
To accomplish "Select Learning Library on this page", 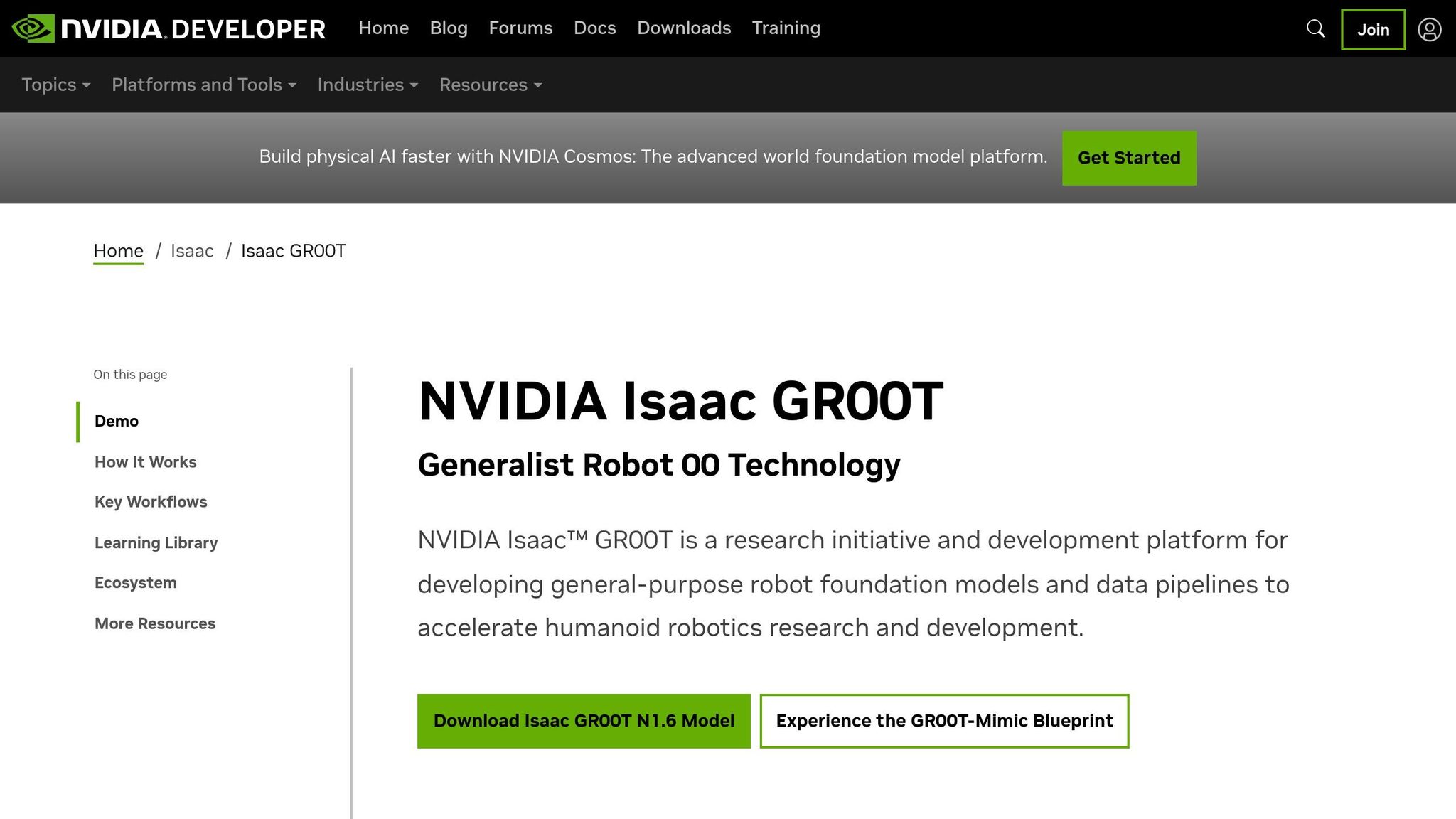I will coord(156,542).
